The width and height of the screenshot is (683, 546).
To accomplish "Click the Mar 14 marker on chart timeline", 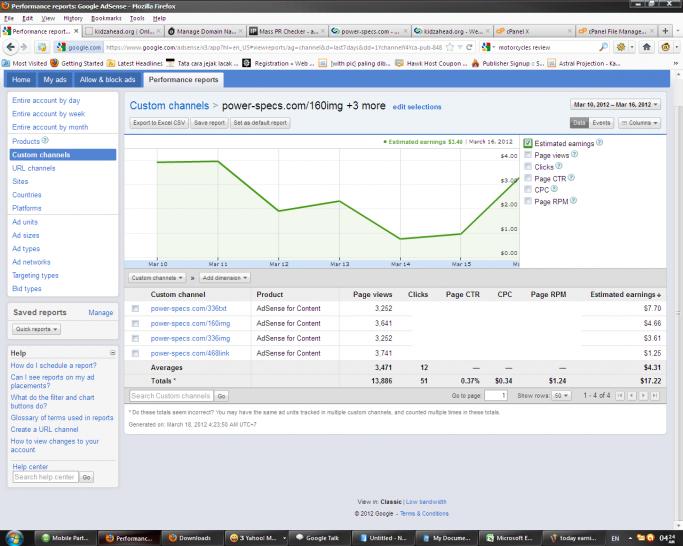I will pos(400,264).
